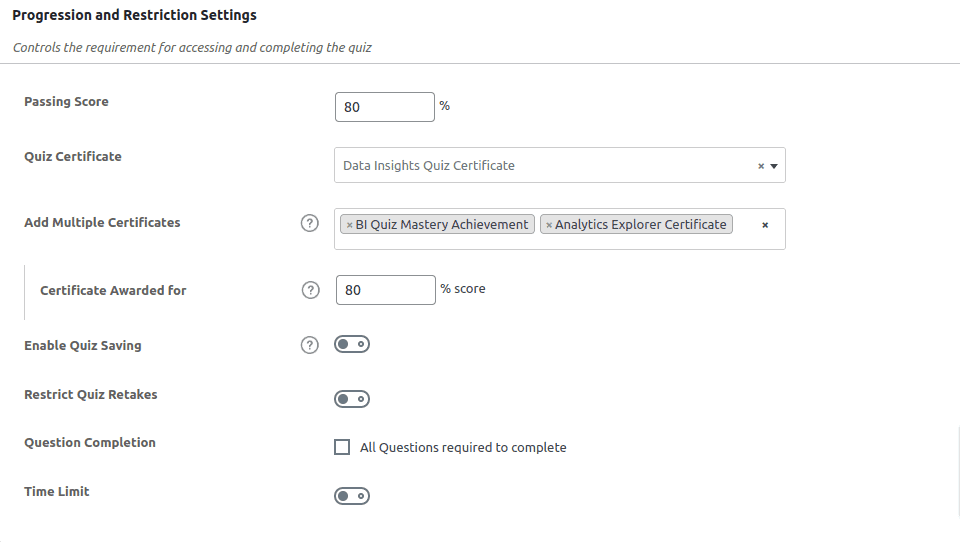960x542 pixels.
Task: Click the All Questions required label text
Action: (463, 448)
